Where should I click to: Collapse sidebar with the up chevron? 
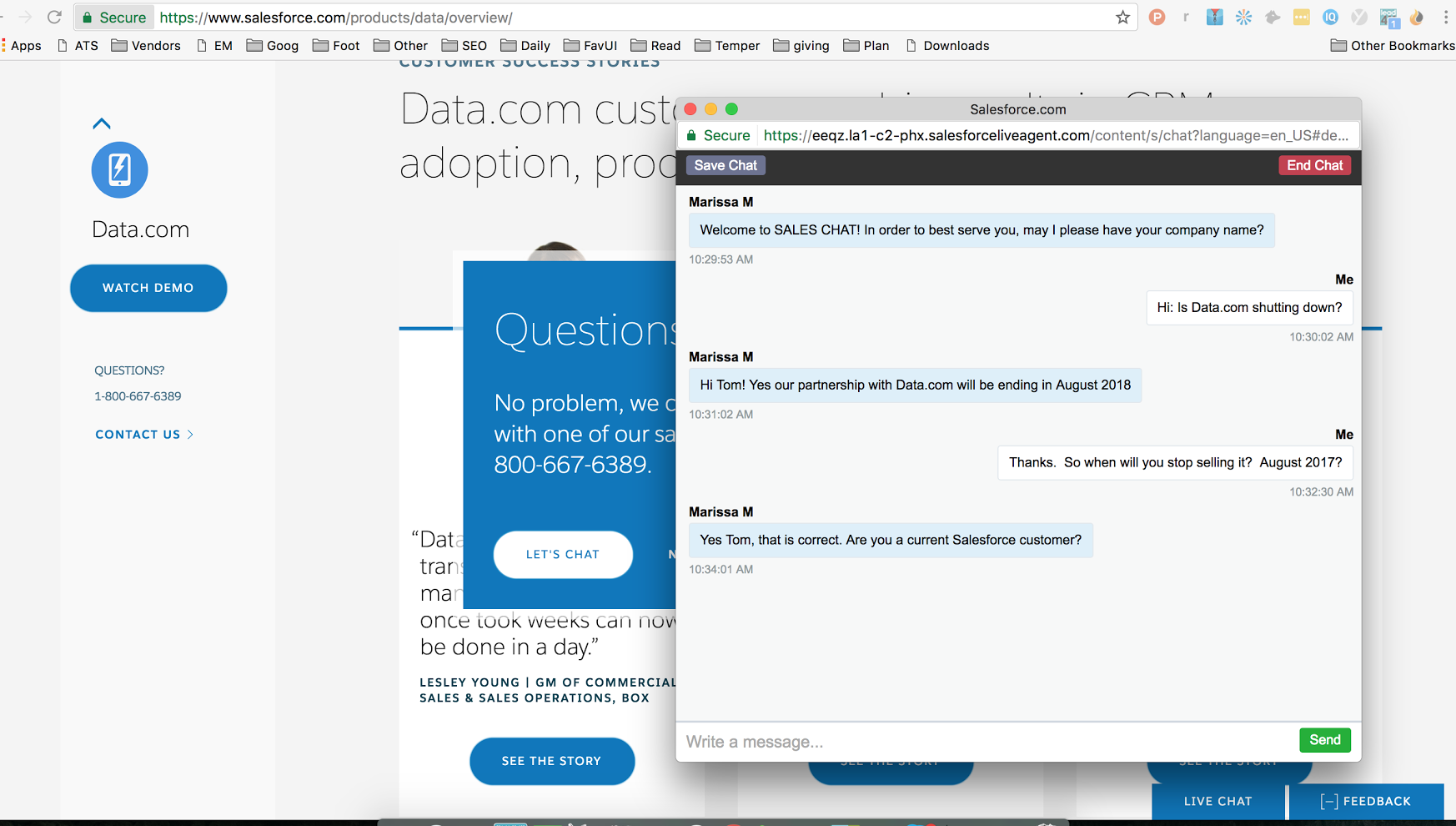coord(102,123)
